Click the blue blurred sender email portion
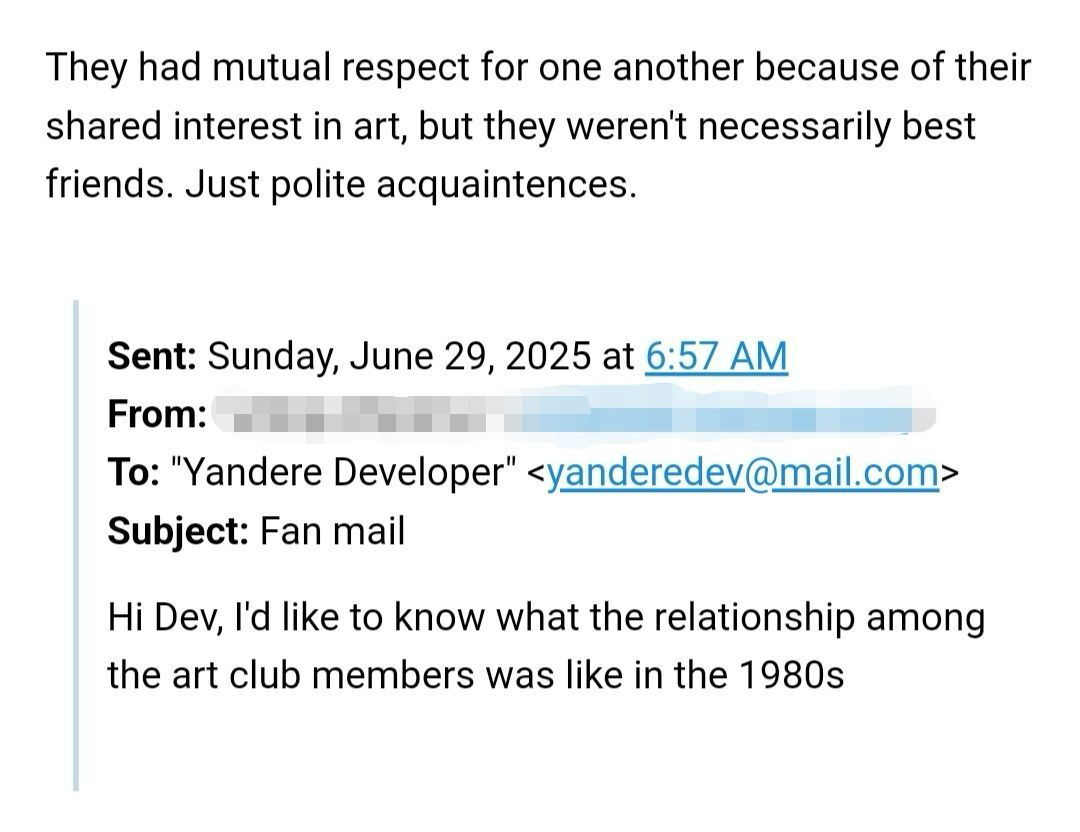 (716, 414)
